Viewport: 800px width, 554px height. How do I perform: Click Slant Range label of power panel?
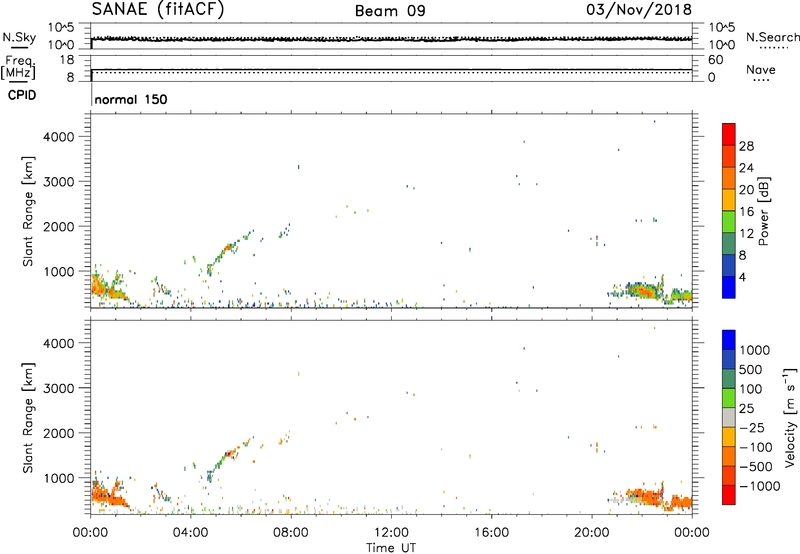[28, 211]
